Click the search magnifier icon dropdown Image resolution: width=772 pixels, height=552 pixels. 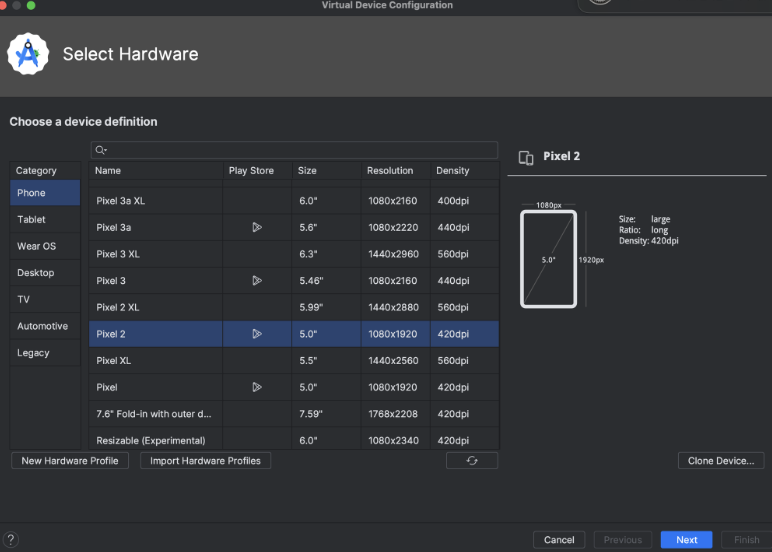[101, 150]
